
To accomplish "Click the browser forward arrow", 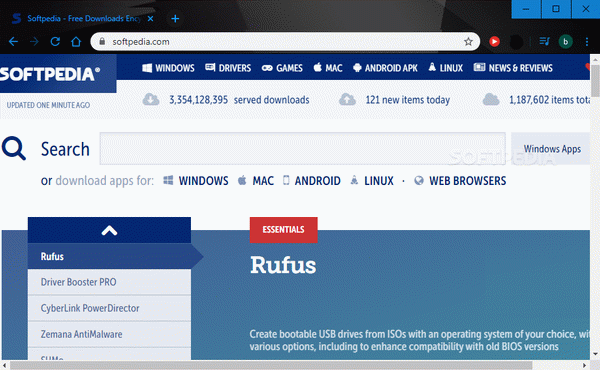I will click(x=34, y=42).
